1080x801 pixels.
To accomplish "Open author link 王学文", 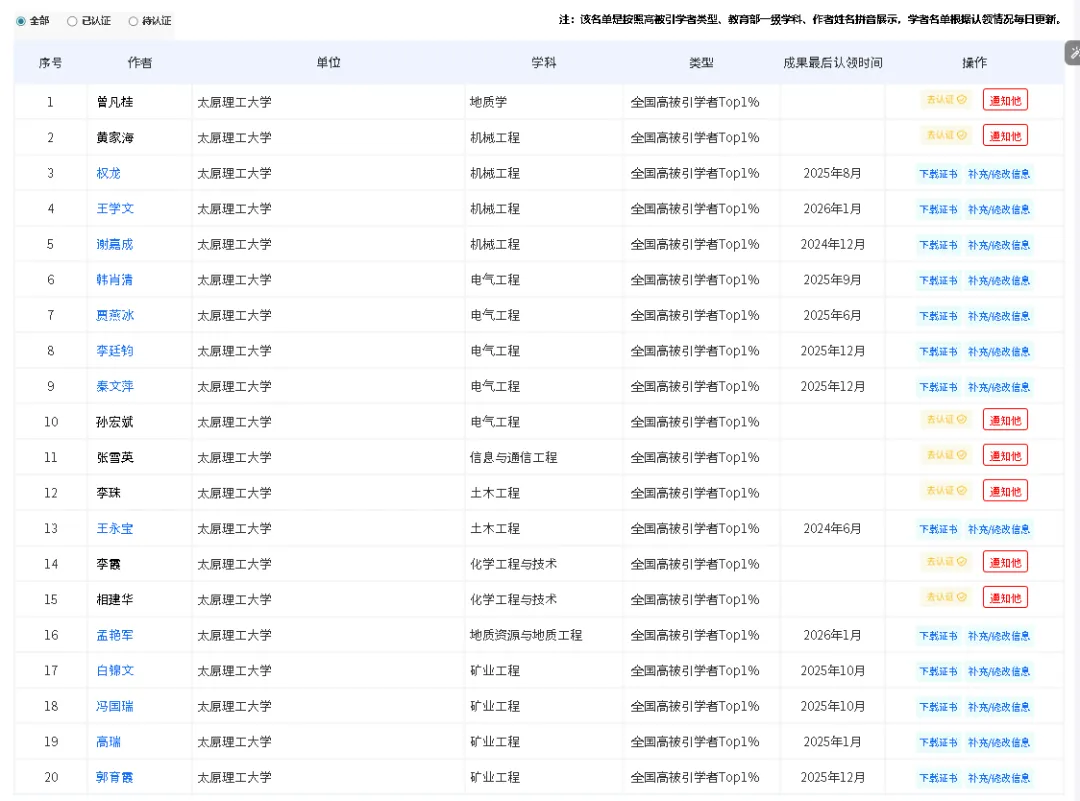I will [115, 209].
